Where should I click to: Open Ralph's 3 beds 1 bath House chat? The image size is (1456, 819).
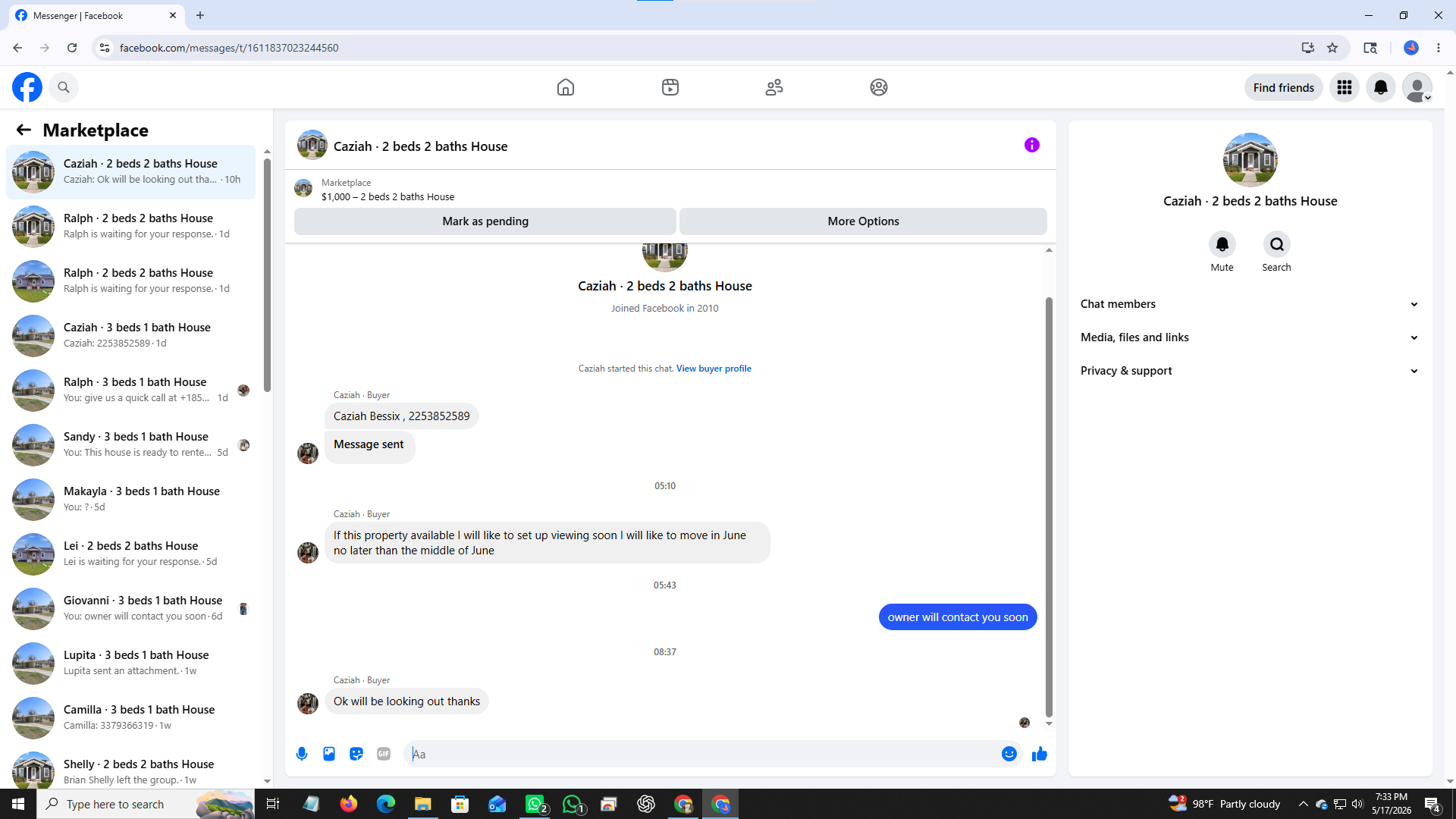click(x=131, y=391)
